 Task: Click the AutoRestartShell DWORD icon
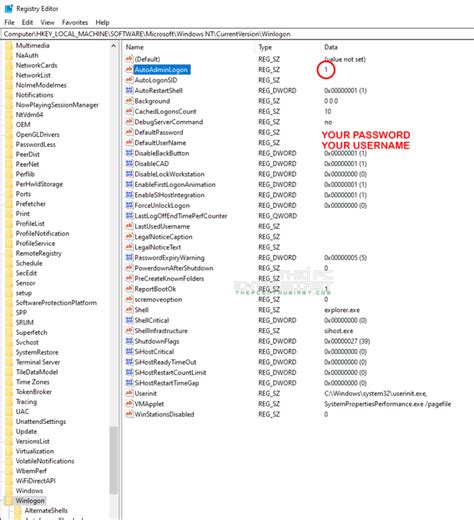129,90
